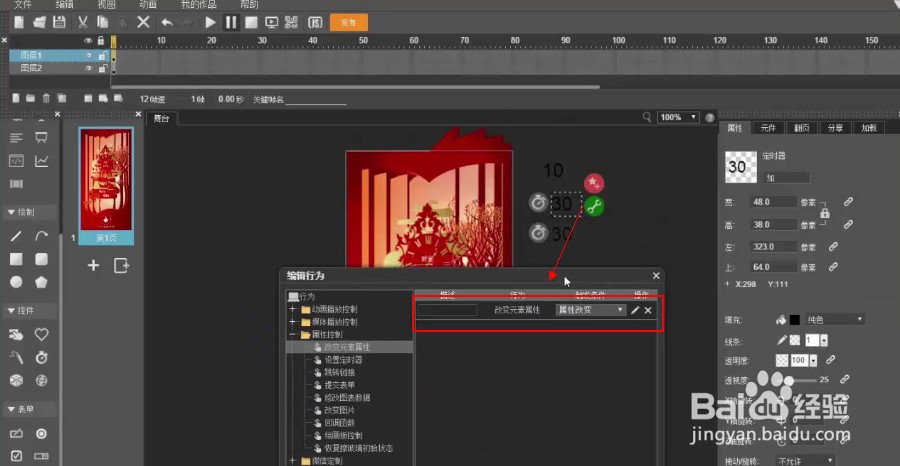This screenshot has height=466, width=900.
Task: Add a layer folder below timeline
Action: tap(30, 99)
